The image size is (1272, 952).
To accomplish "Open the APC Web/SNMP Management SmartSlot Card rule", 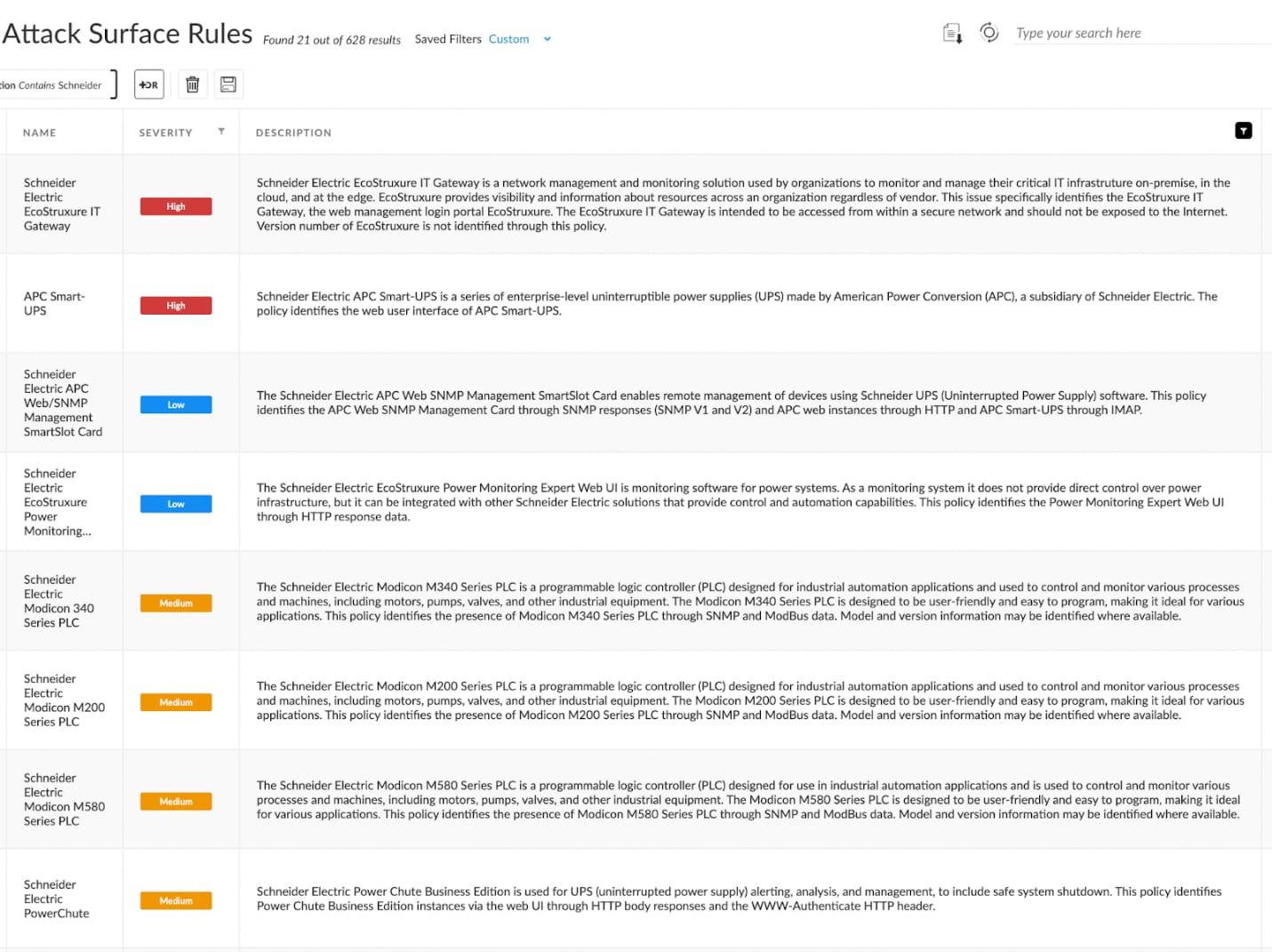I will tap(63, 403).
